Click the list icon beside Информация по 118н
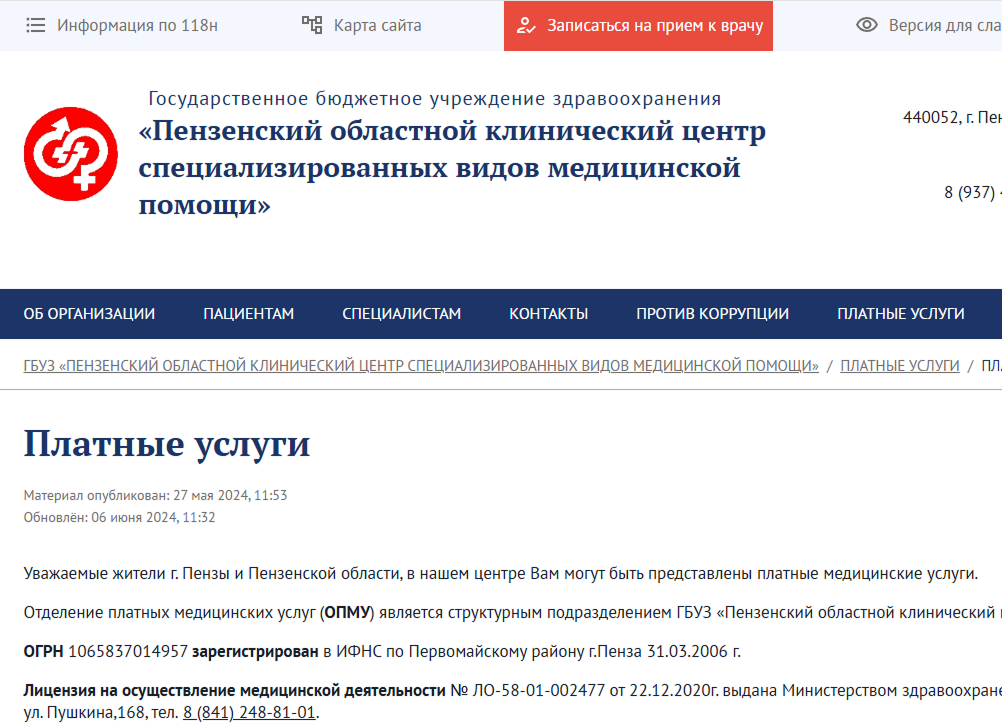Screen dimensions: 1002x728 click(35, 26)
